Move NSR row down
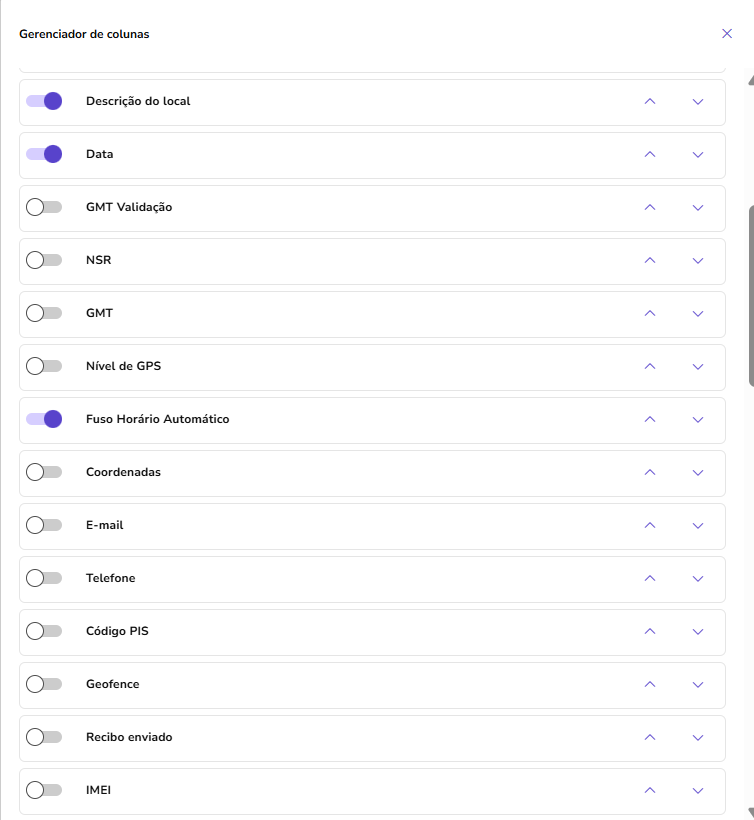 [698, 261]
